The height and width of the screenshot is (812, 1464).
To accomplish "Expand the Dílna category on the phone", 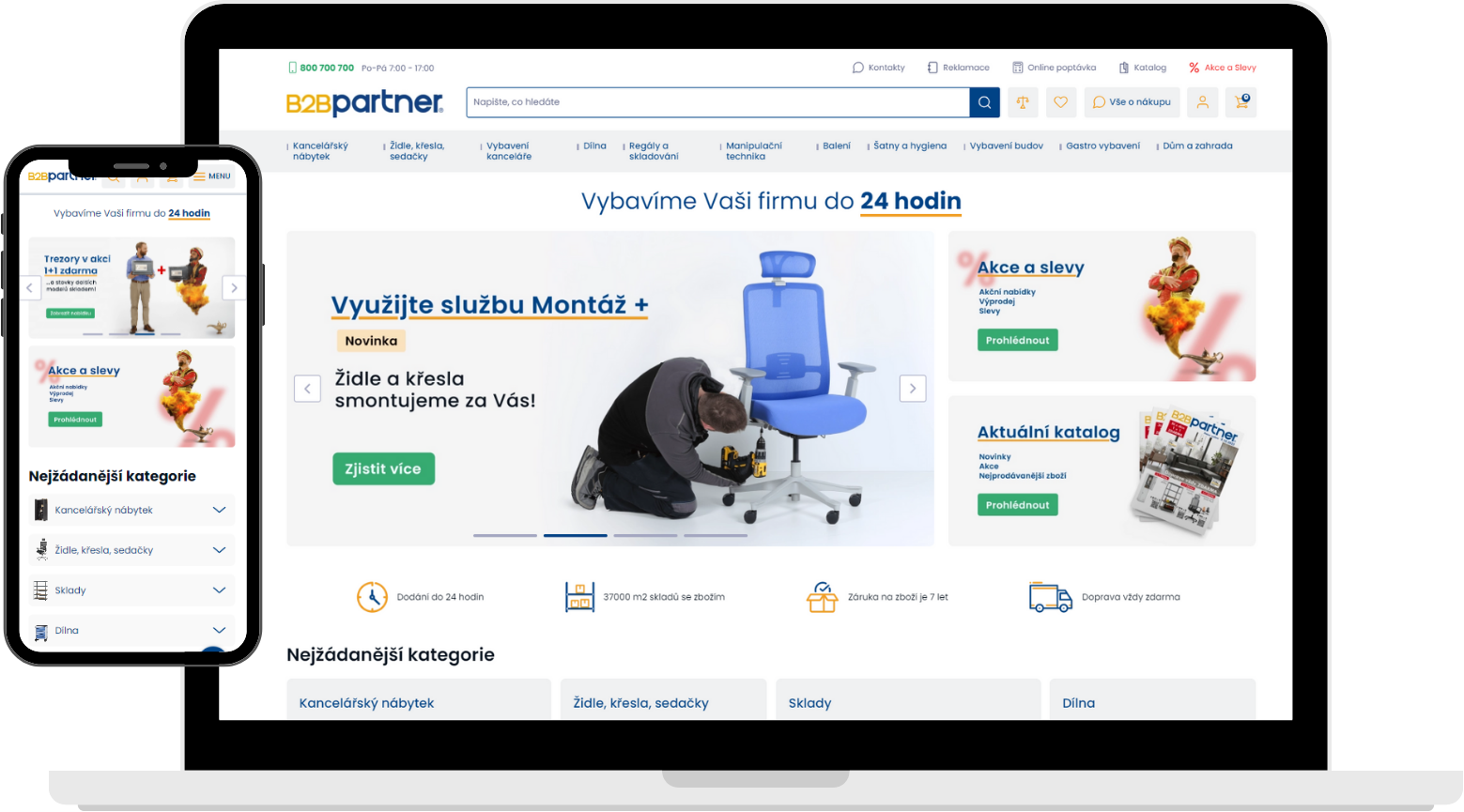I will [219, 631].
